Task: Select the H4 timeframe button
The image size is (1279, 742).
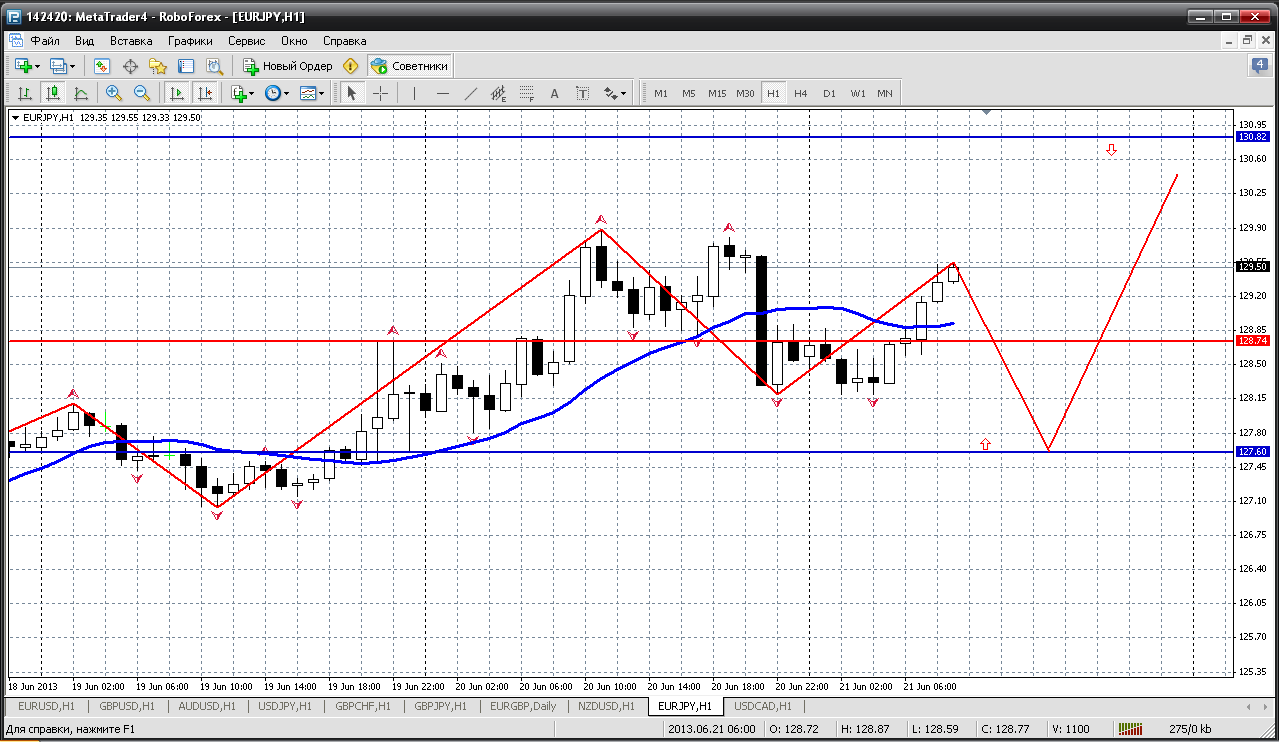Action: (801, 93)
